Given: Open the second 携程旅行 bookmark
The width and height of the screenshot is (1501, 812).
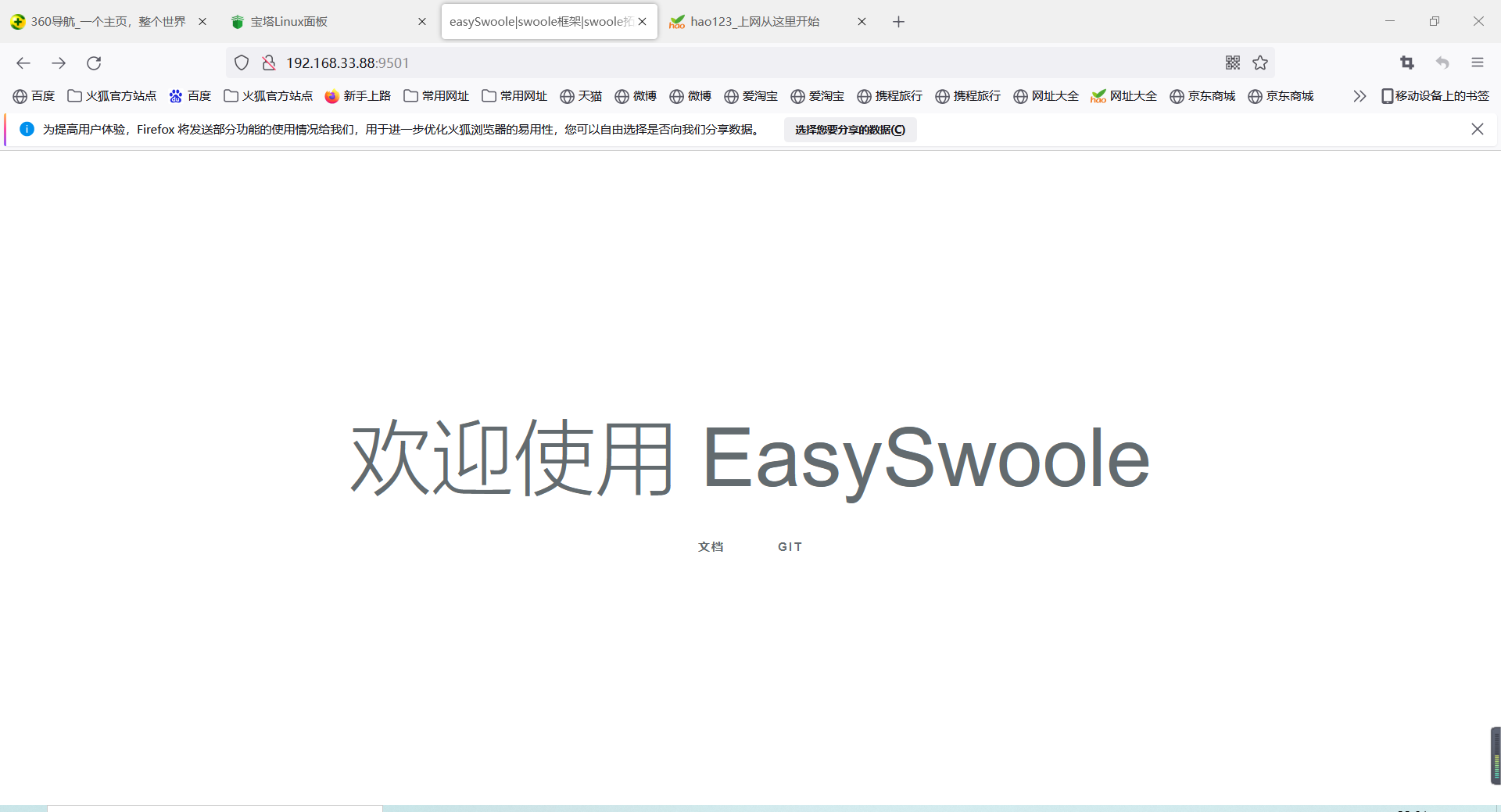Looking at the screenshot, I should point(968,96).
